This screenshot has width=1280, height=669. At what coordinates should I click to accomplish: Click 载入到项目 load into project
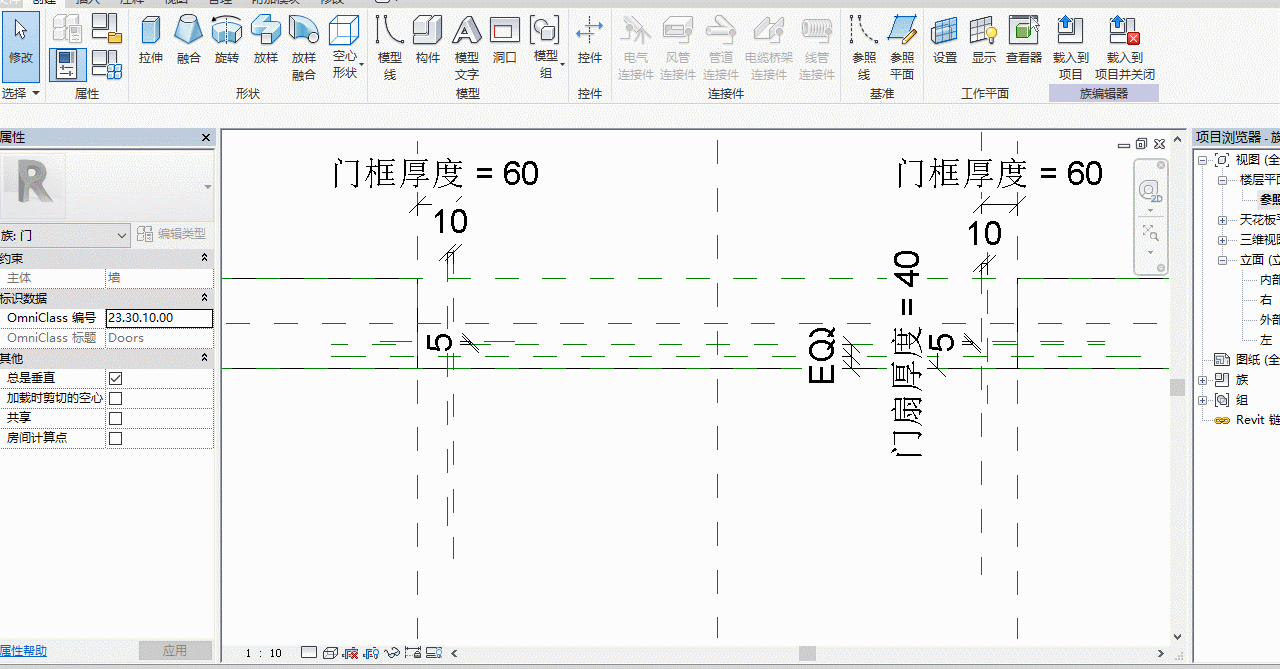click(x=1071, y=48)
